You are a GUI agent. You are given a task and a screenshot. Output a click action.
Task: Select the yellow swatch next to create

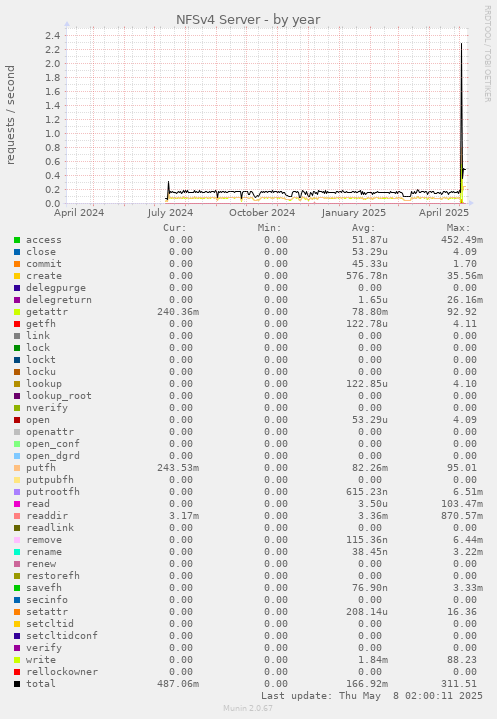pyautogui.click(x=17, y=276)
